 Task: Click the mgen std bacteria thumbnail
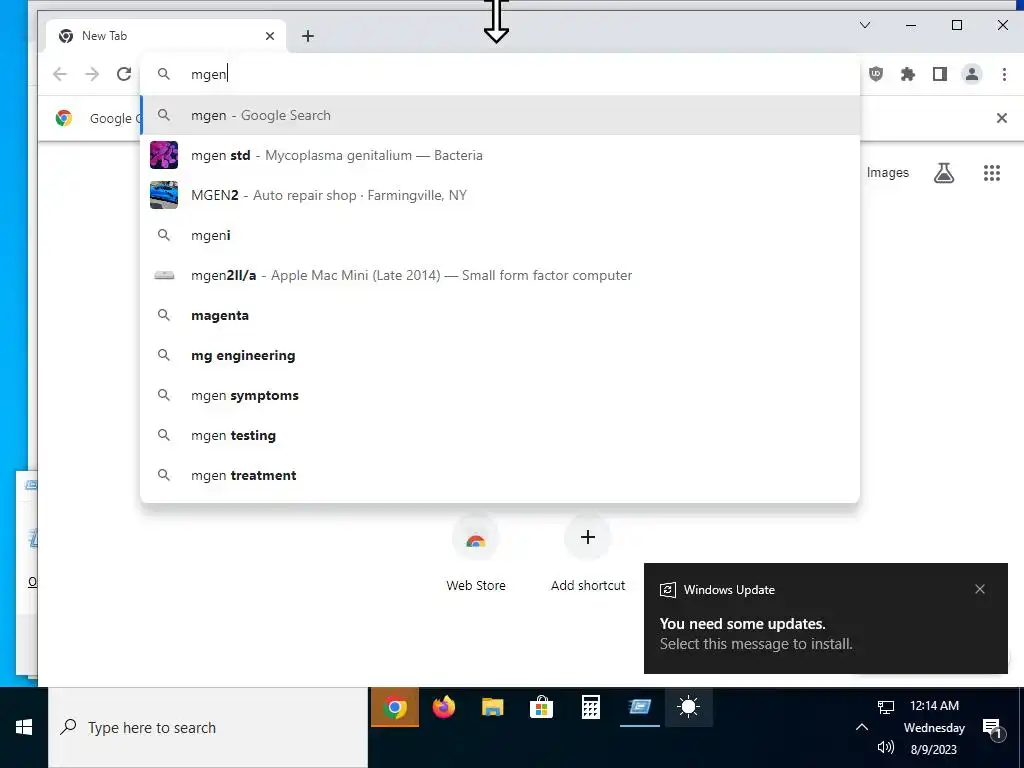(164, 155)
